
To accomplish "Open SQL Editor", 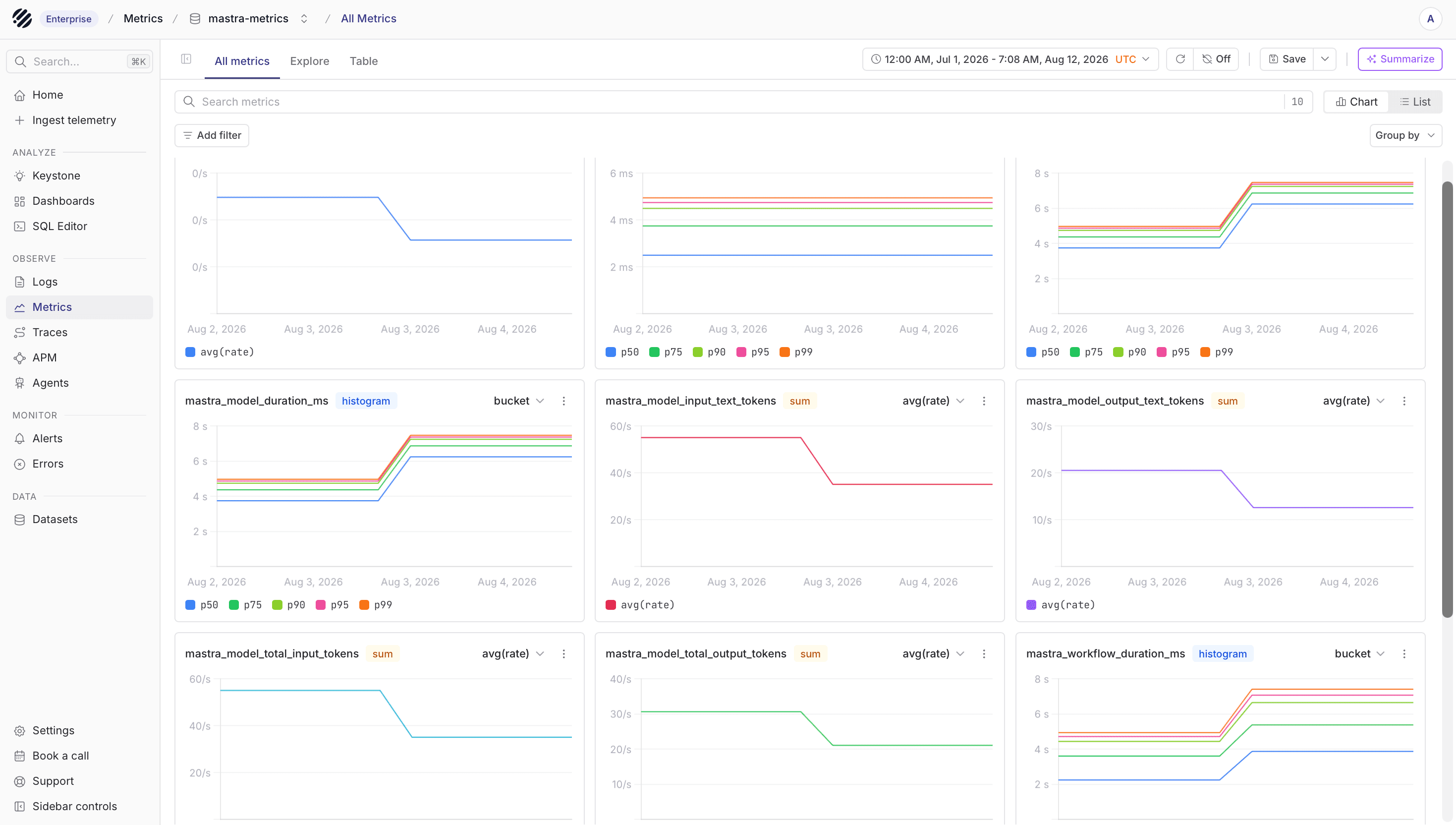I will pos(80,226).
